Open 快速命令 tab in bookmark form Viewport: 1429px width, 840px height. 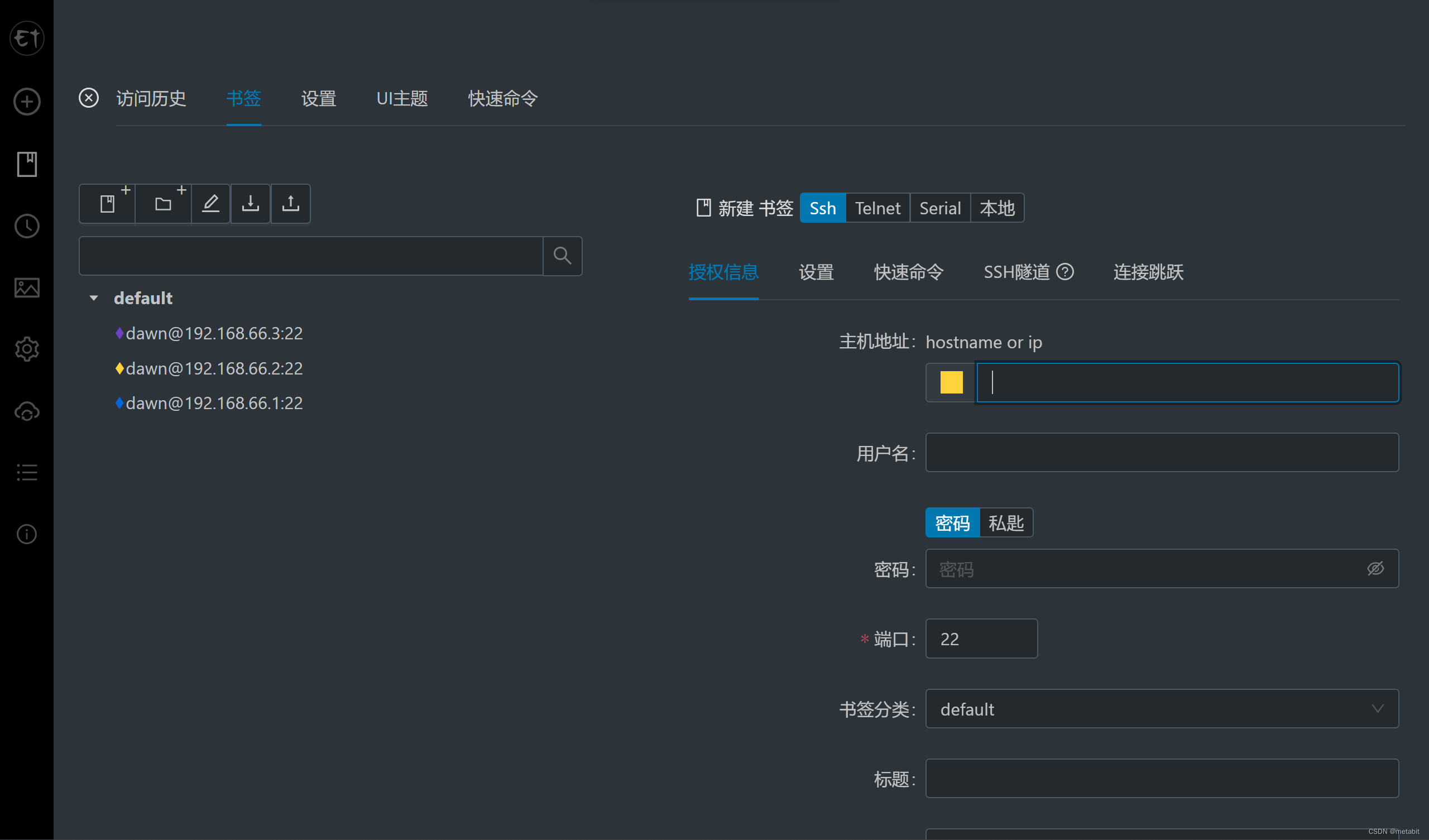point(908,272)
